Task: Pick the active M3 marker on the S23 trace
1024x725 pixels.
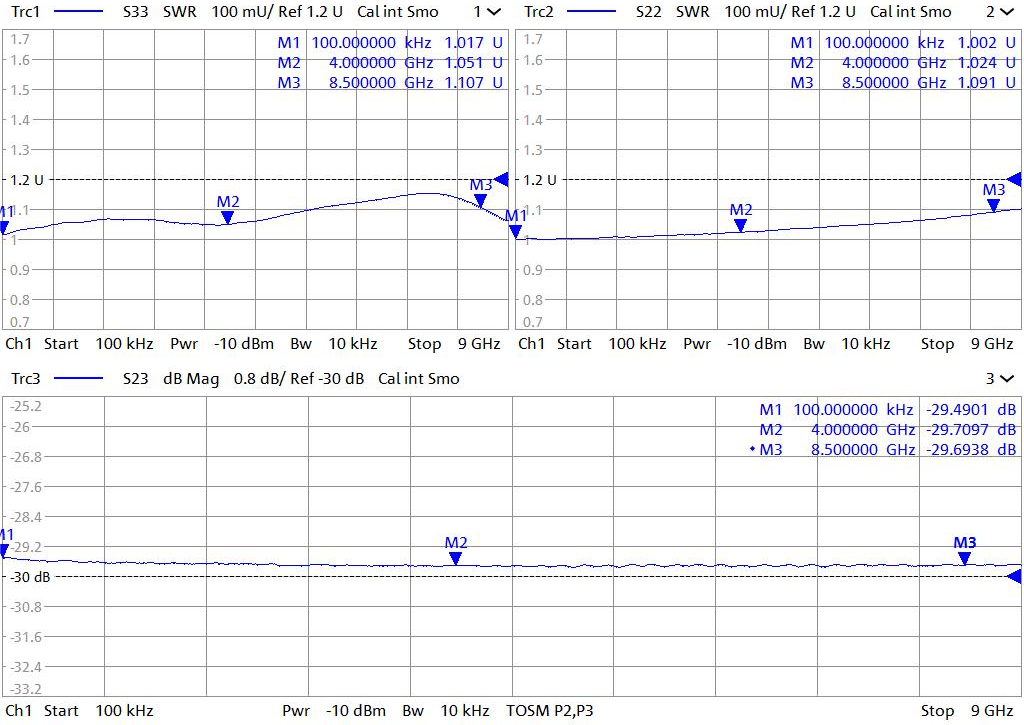Action: 964,558
